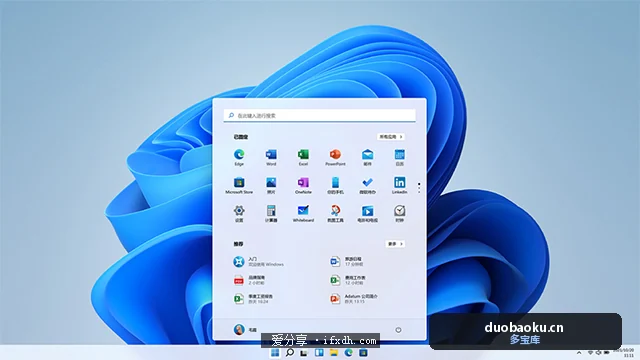The image size is (640, 360).
Task: Open Excel workbook from 12 minutes ago
Action: tap(348, 280)
